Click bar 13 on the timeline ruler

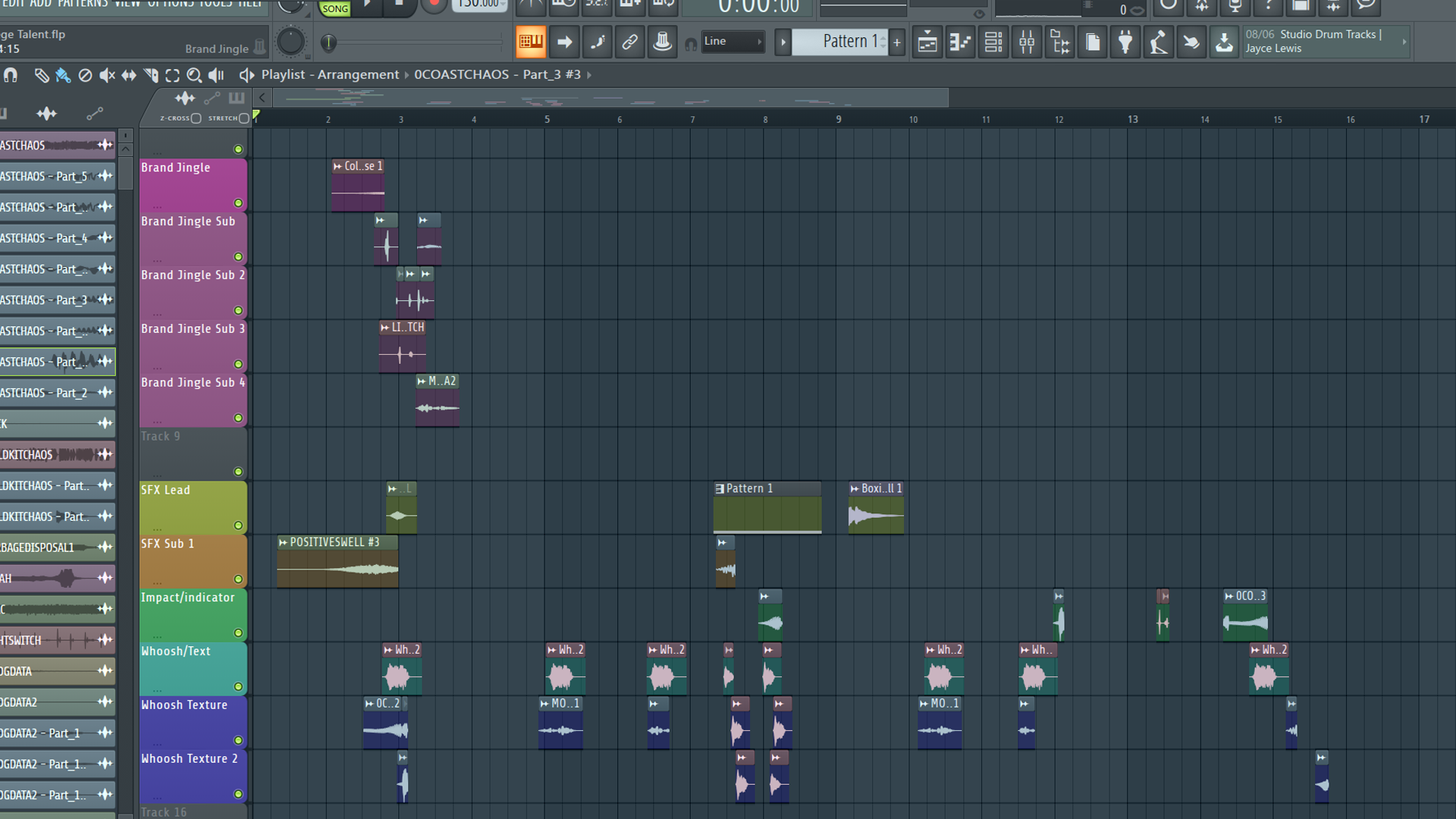(1132, 119)
